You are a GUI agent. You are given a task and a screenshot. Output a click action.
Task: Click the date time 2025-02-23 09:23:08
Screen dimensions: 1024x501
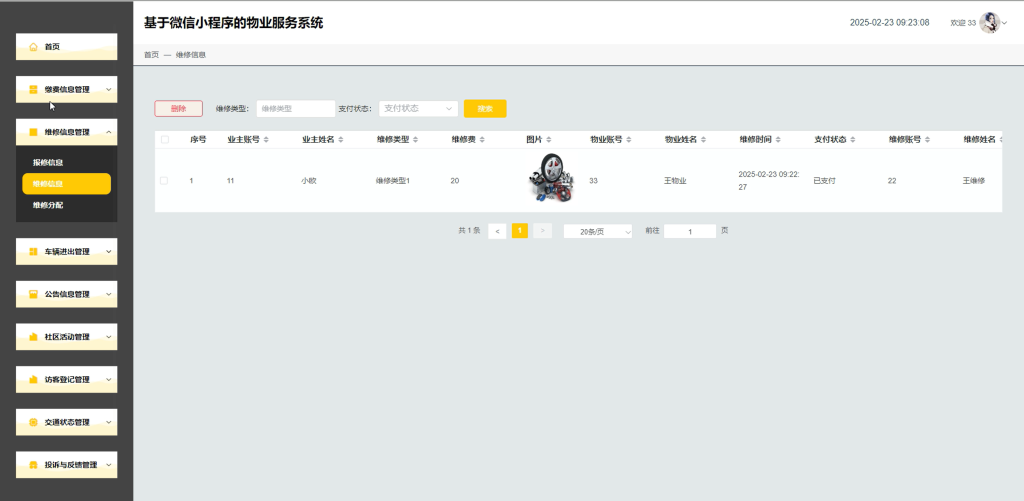tap(889, 23)
